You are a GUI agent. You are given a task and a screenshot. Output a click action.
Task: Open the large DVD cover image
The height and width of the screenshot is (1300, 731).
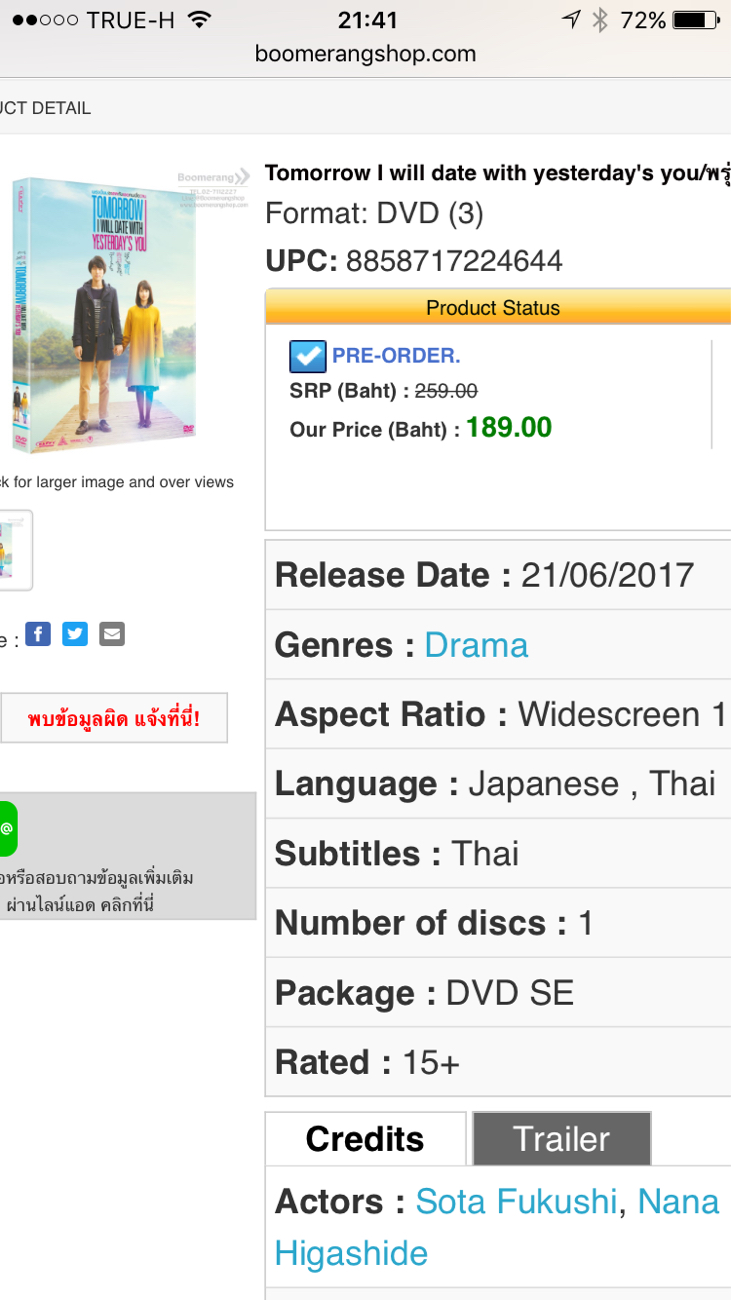105,315
